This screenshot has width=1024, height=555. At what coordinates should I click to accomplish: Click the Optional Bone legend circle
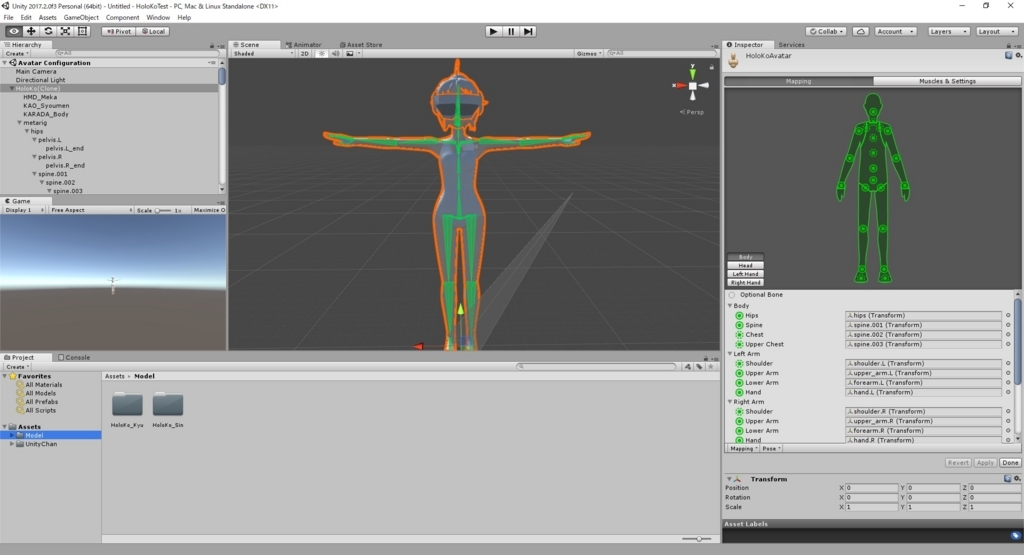pos(731,294)
